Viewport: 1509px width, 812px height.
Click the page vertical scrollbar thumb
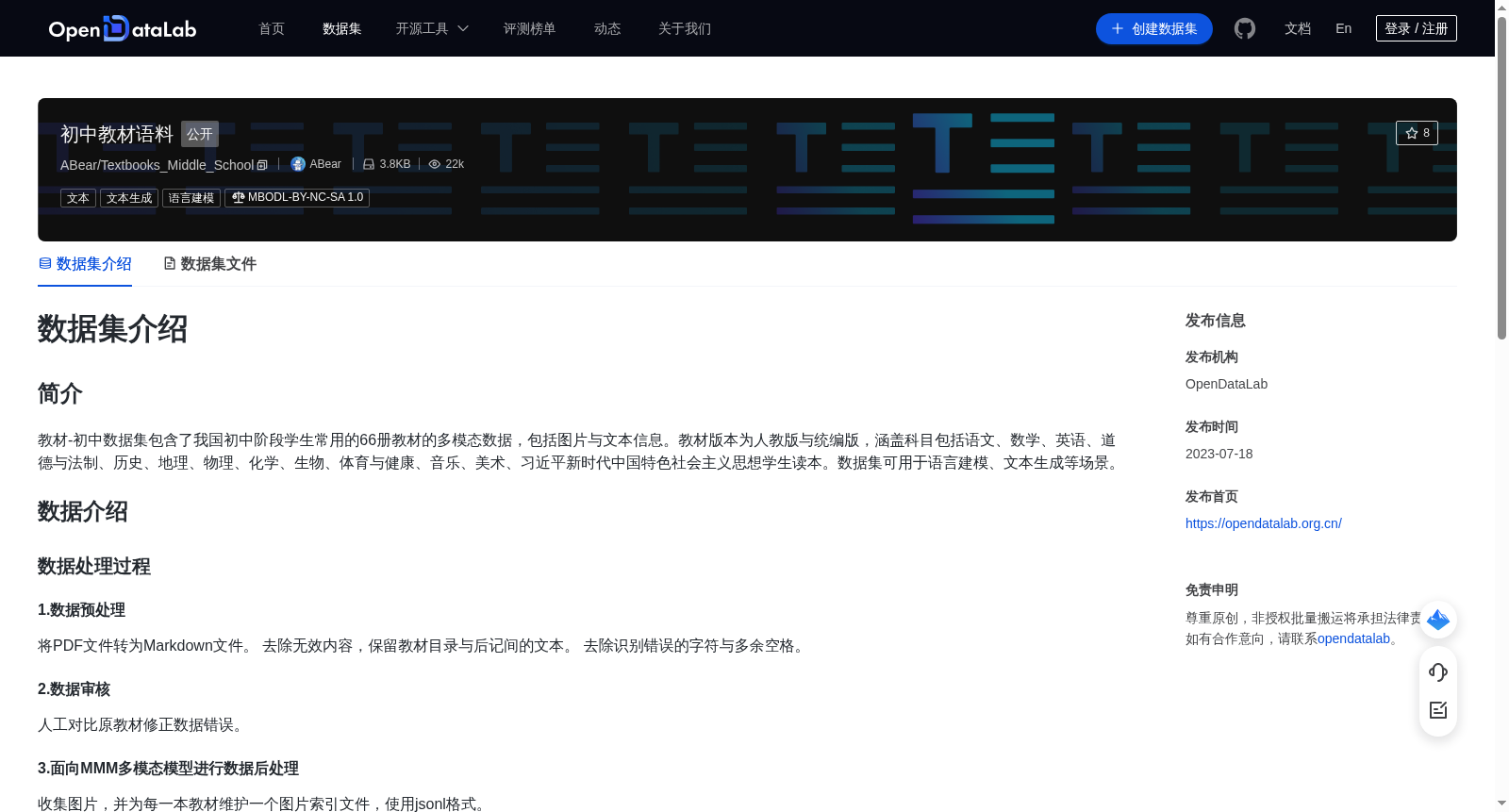1501,177
